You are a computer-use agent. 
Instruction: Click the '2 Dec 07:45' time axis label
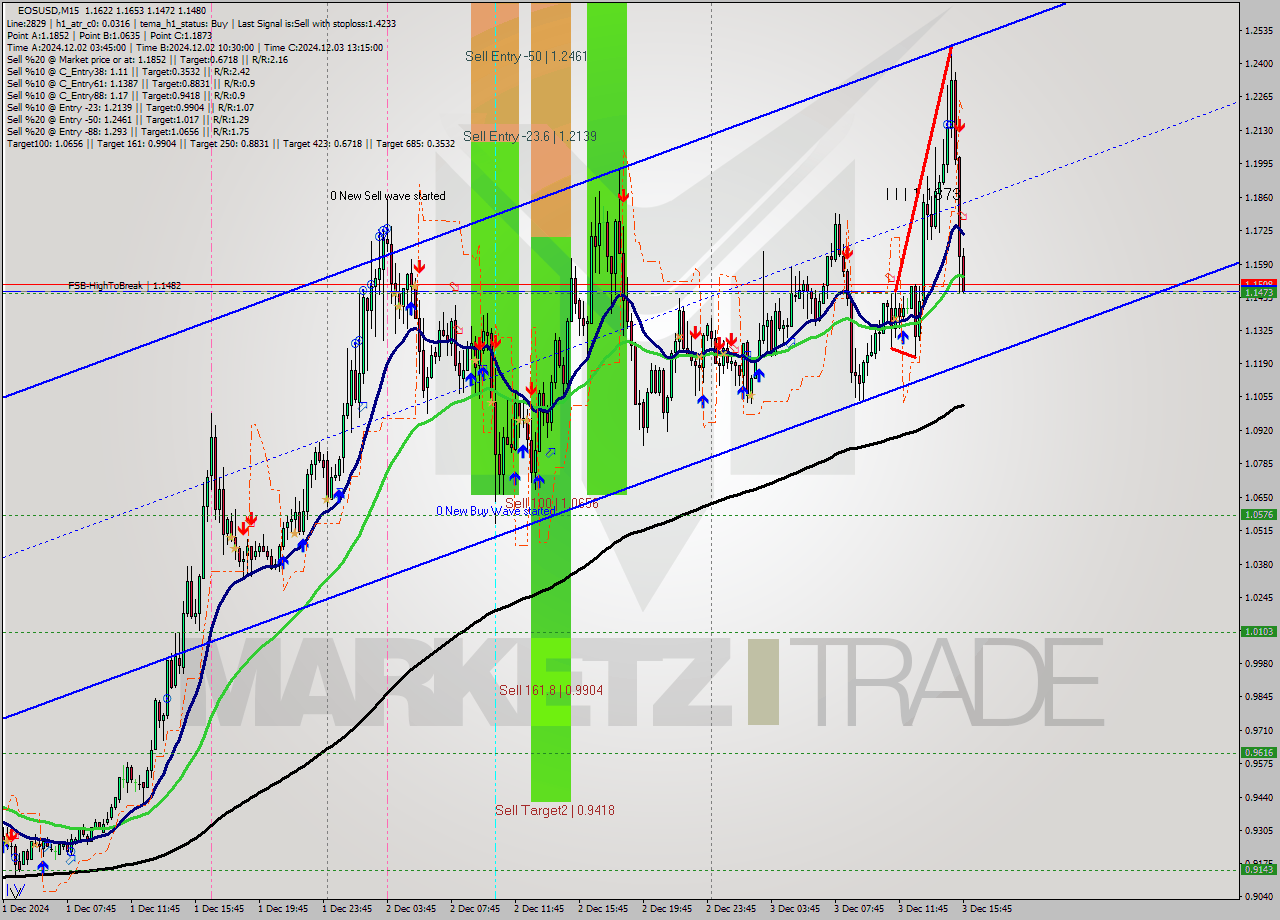click(x=475, y=909)
